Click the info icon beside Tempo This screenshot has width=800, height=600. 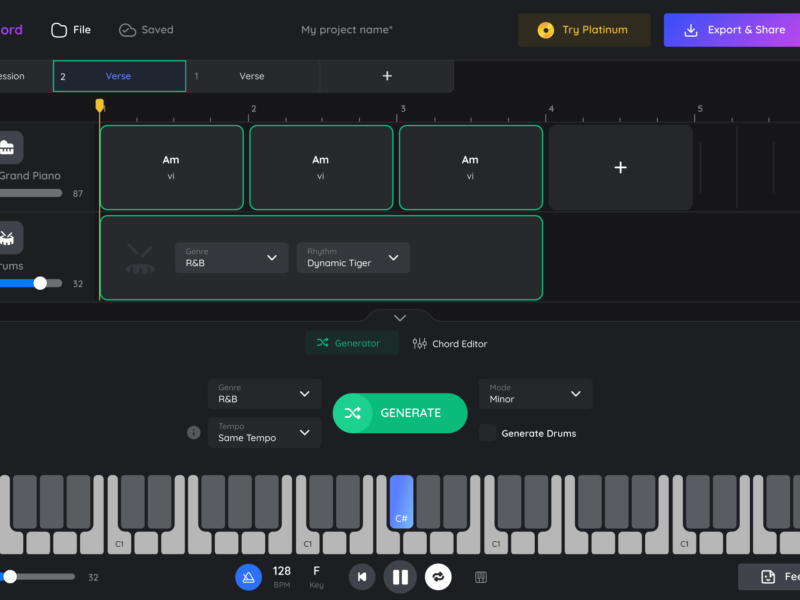tap(193, 432)
